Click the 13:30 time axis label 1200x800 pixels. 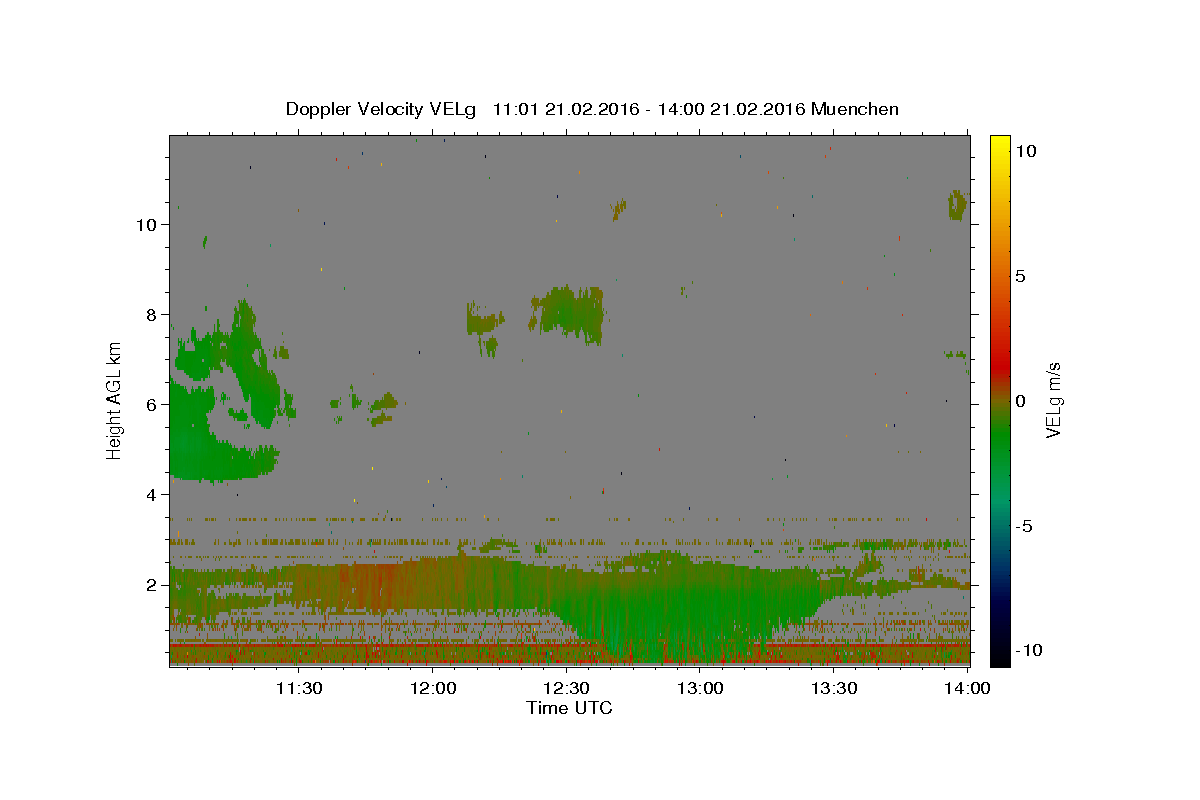tap(834, 688)
